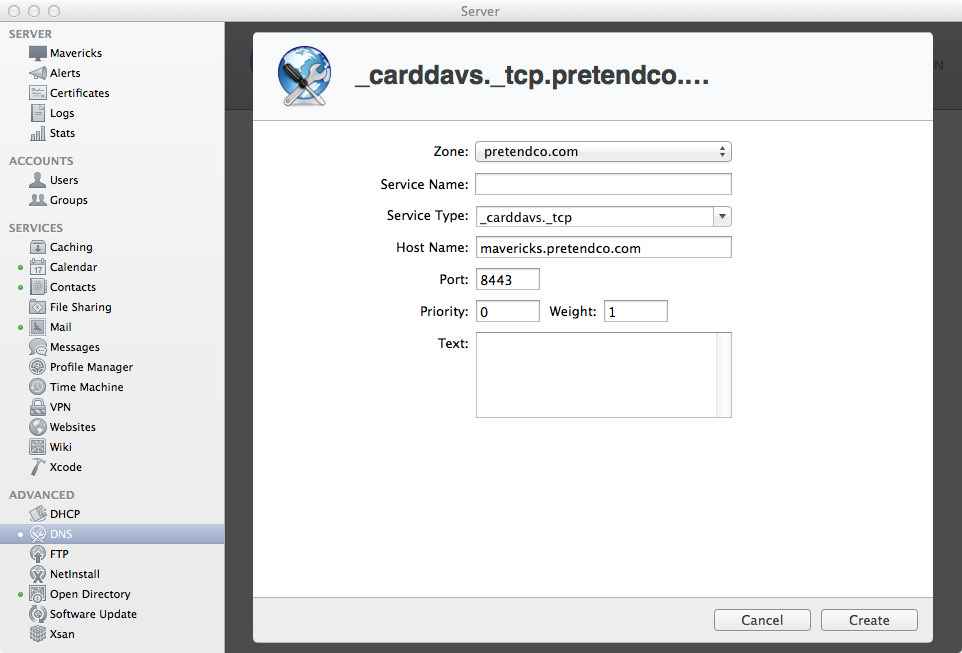Open the Messages service icon
Image resolution: width=962 pixels, height=653 pixels.
[x=37, y=347]
